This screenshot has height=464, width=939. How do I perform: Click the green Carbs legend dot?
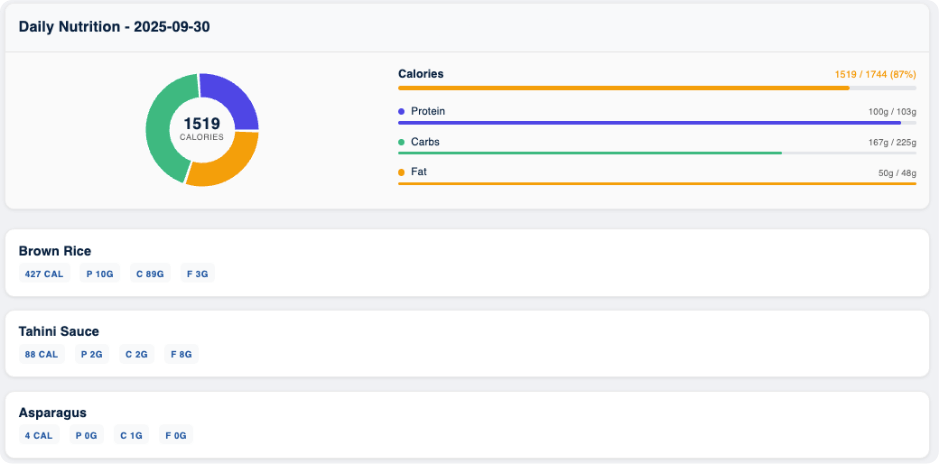pos(402,142)
